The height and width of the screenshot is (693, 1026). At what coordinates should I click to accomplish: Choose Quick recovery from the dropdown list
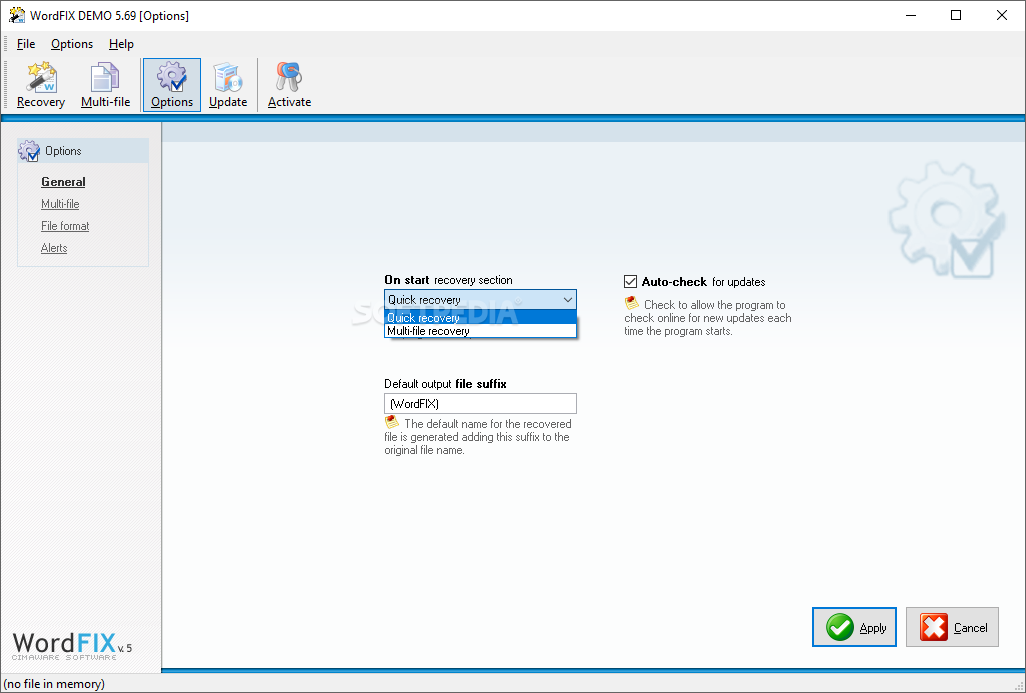tap(480, 317)
